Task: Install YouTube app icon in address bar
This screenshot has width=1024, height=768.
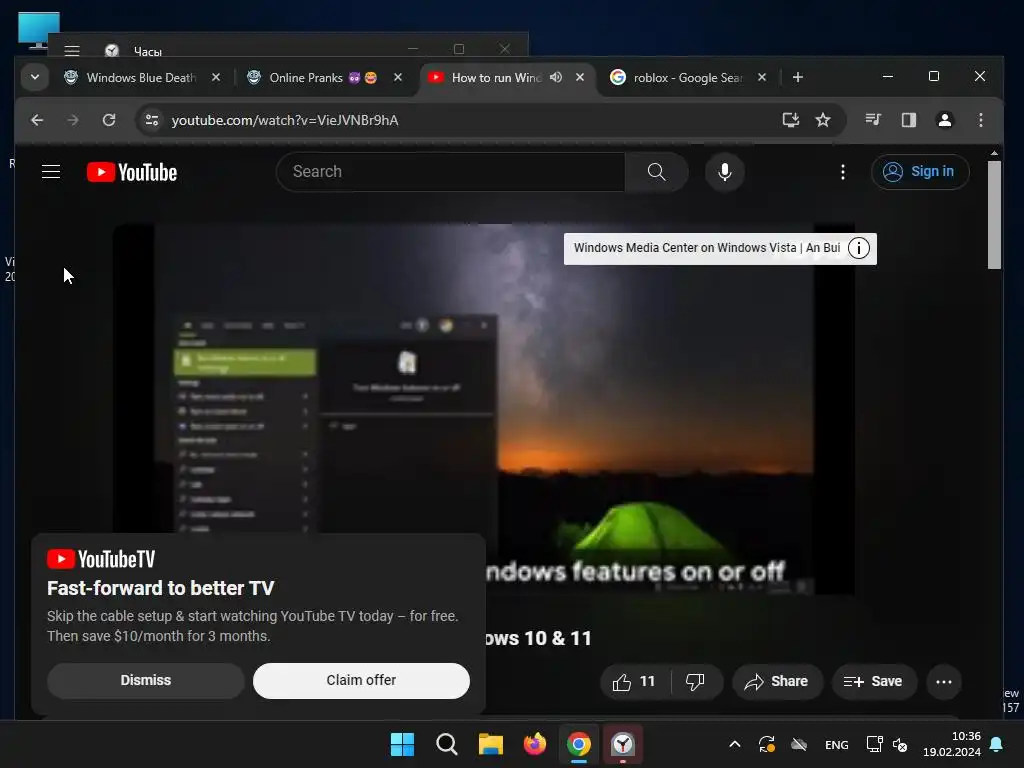Action: click(790, 120)
